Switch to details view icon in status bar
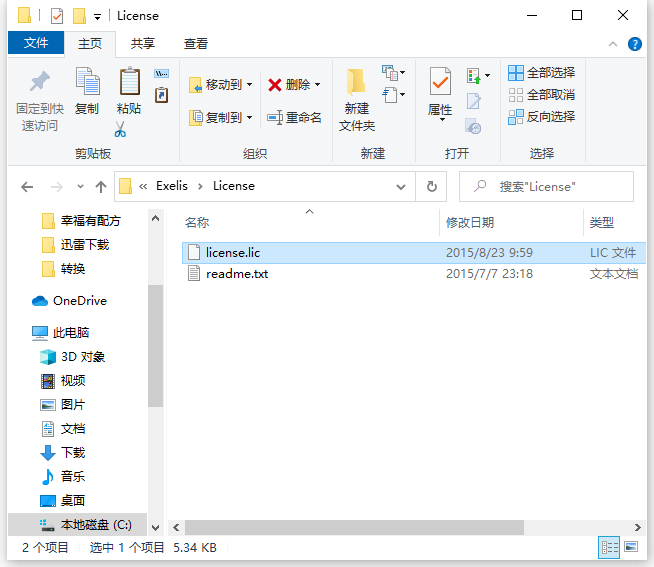The height and width of the screenshot is (567, 654). (x=609, y=547)
